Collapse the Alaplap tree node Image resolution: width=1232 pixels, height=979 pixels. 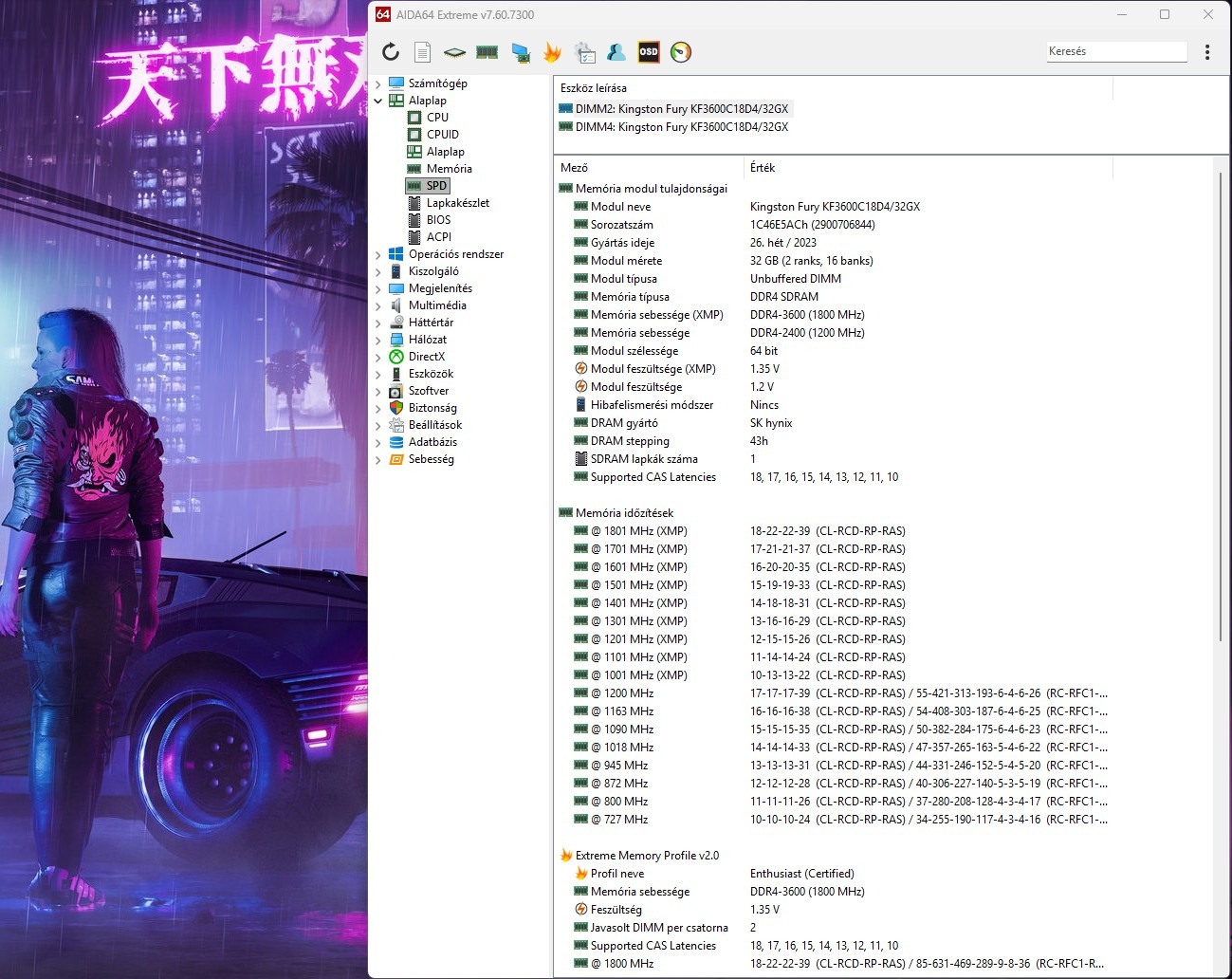point(378,101)
